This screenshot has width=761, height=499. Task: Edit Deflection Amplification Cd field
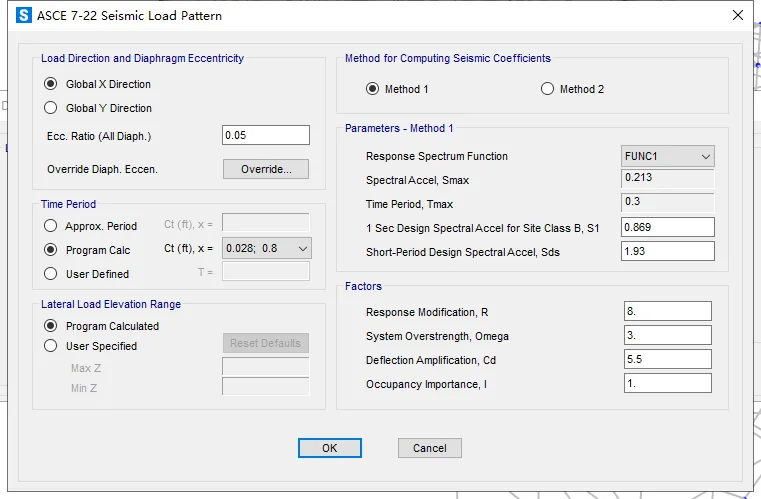[x=668, y=359]
